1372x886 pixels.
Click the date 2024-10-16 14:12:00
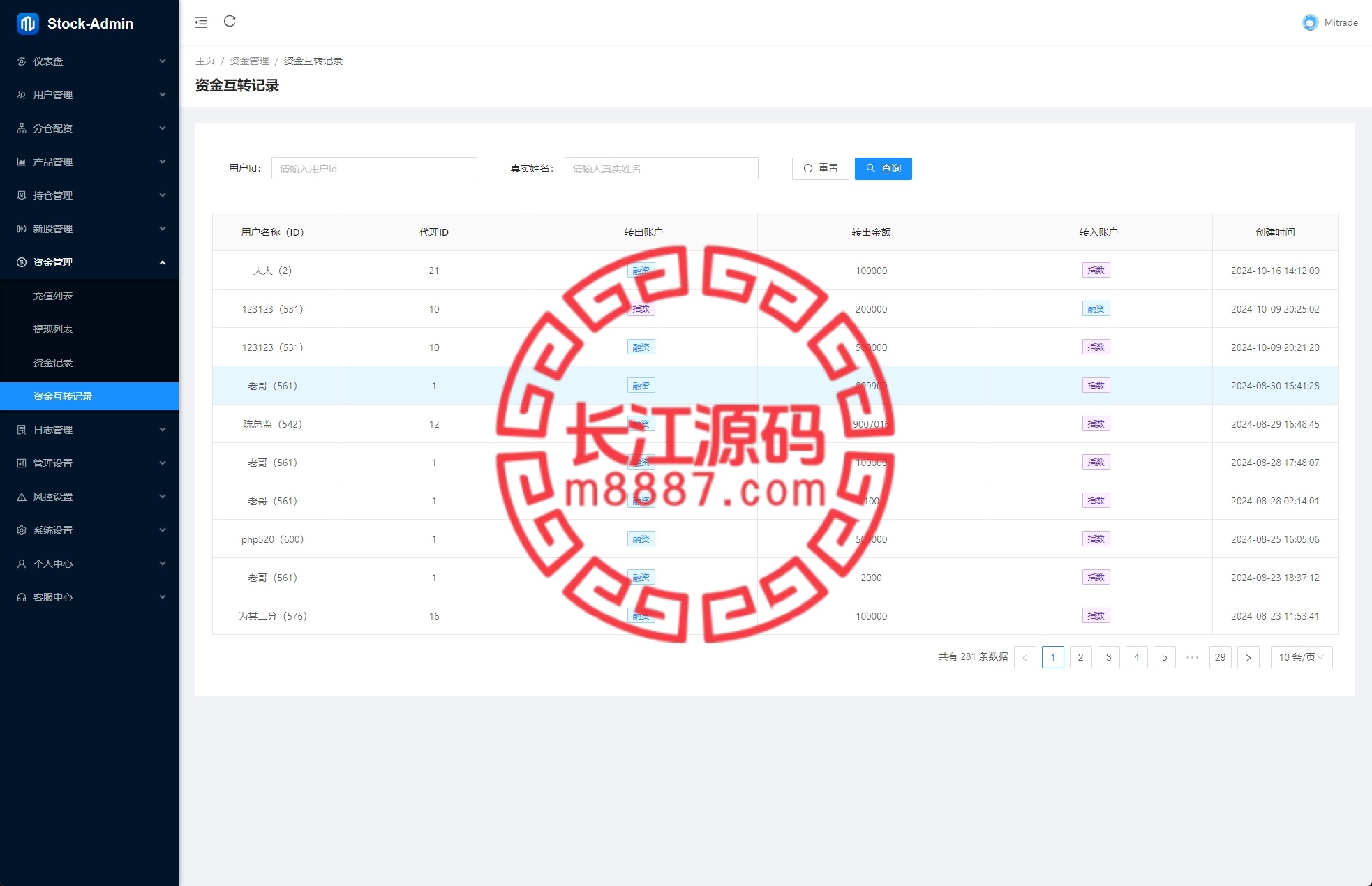(x=1275, y=271)
